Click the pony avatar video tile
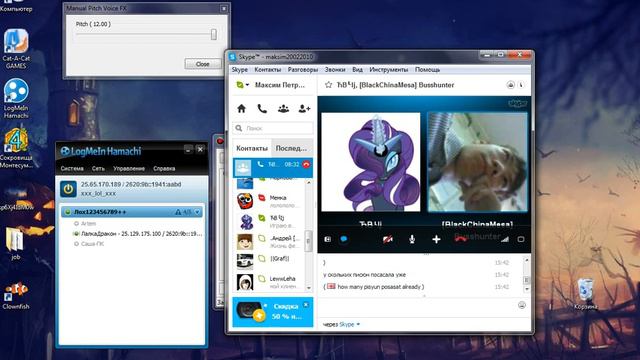Screen dimensions: 640x360 [371, 162]
